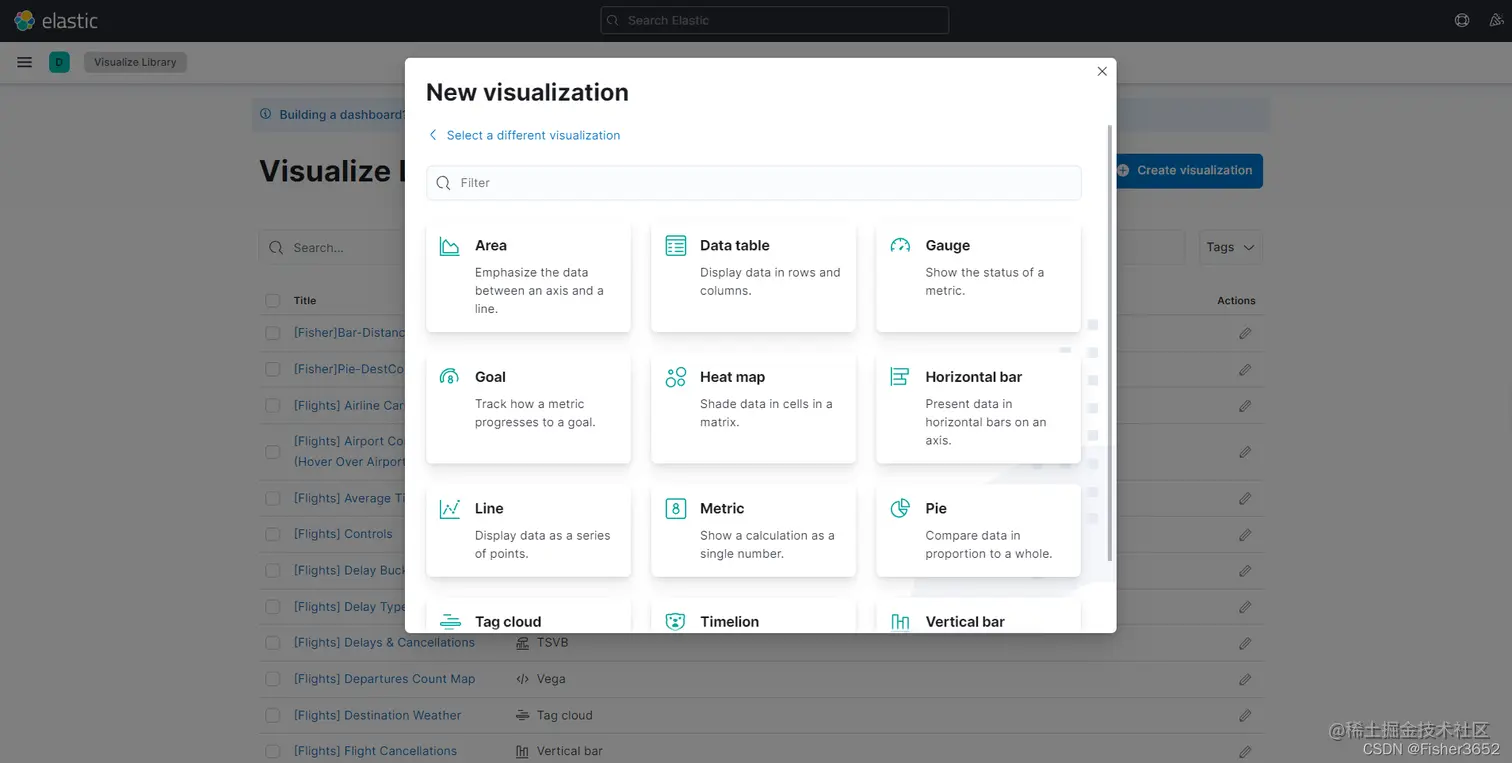Open the green D space avatar

point(59,62)
